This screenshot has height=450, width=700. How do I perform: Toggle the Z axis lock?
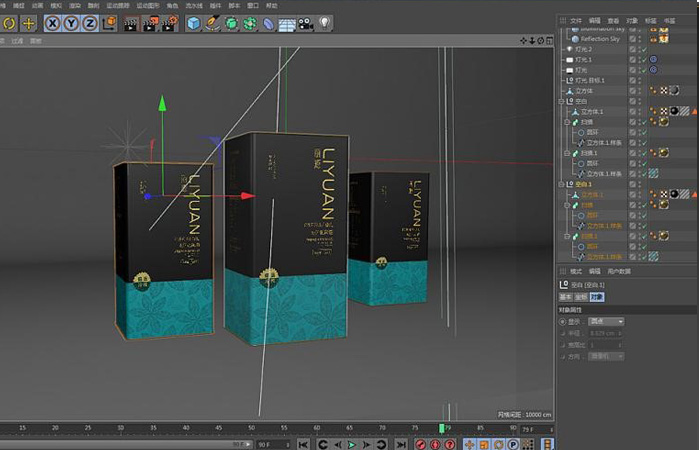90,23
